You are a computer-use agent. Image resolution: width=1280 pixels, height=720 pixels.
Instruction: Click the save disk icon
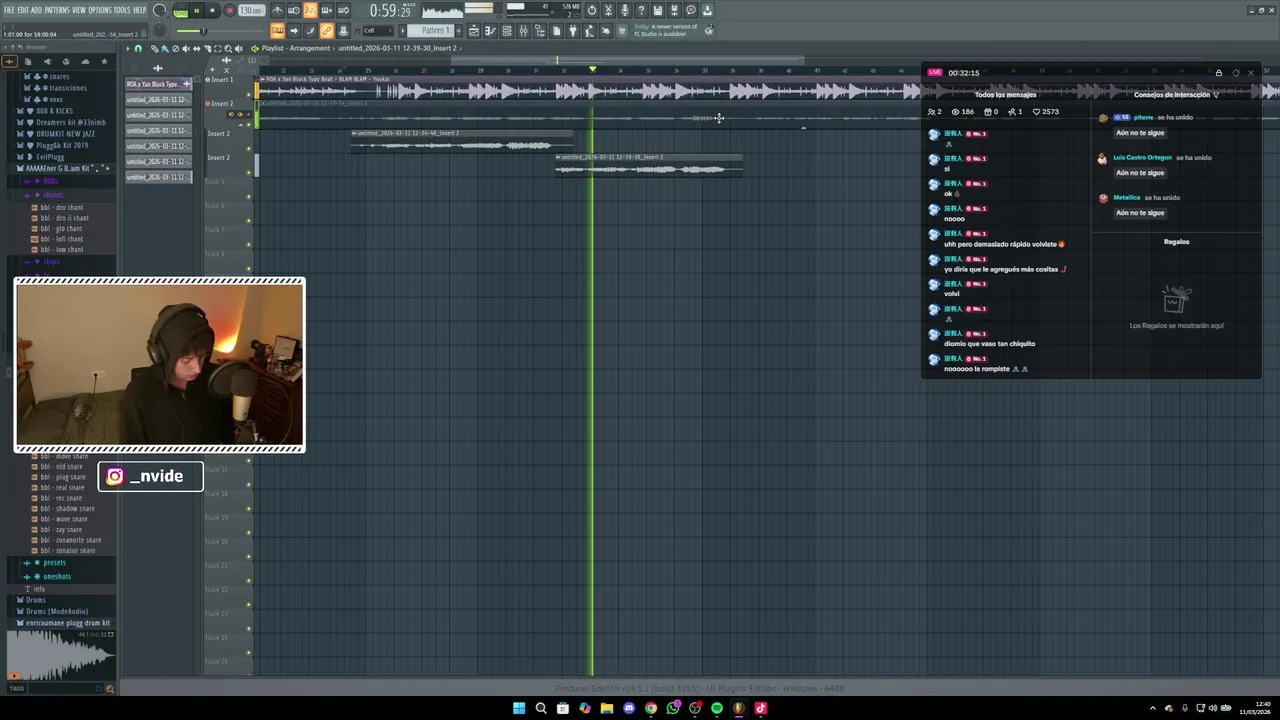[657, 10]
